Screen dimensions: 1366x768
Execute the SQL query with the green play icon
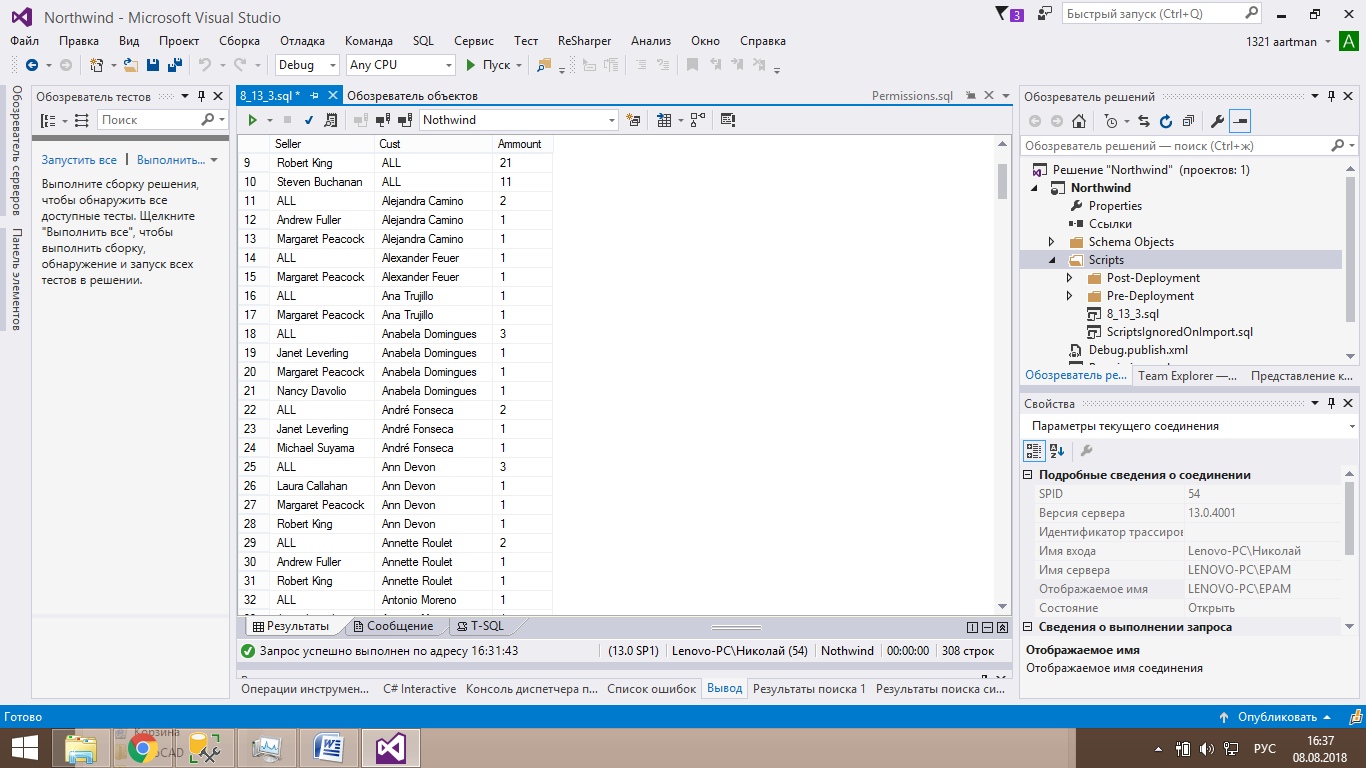[x=253, y=120]
